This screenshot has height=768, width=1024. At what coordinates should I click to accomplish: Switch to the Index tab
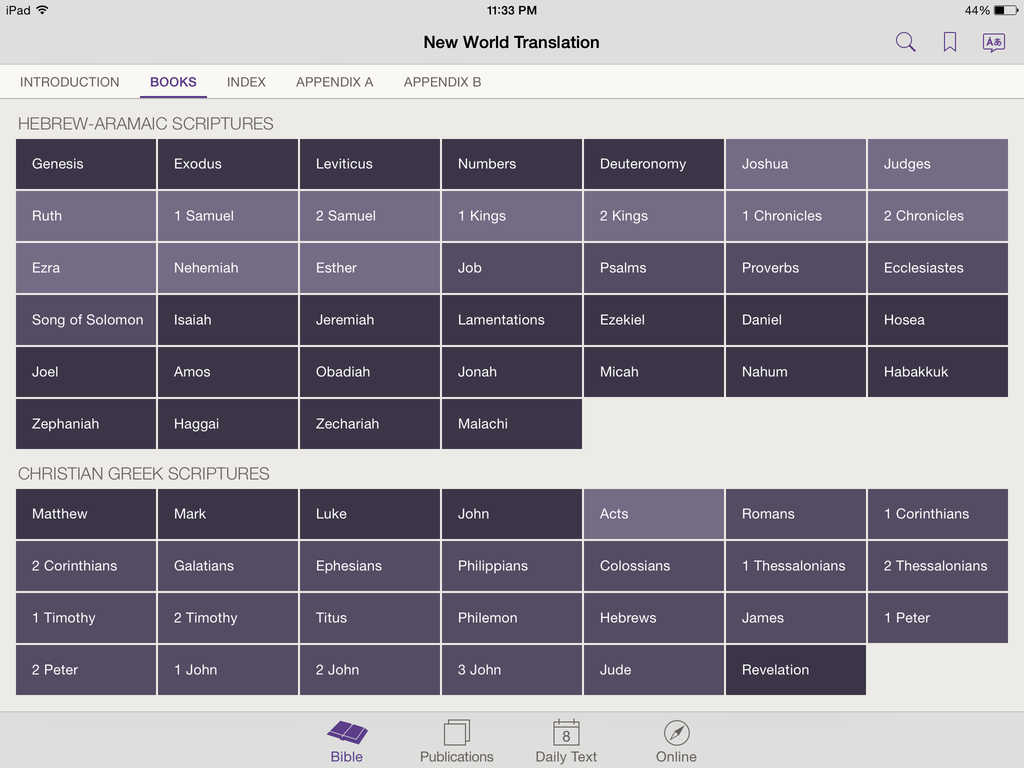click(246, 82)
